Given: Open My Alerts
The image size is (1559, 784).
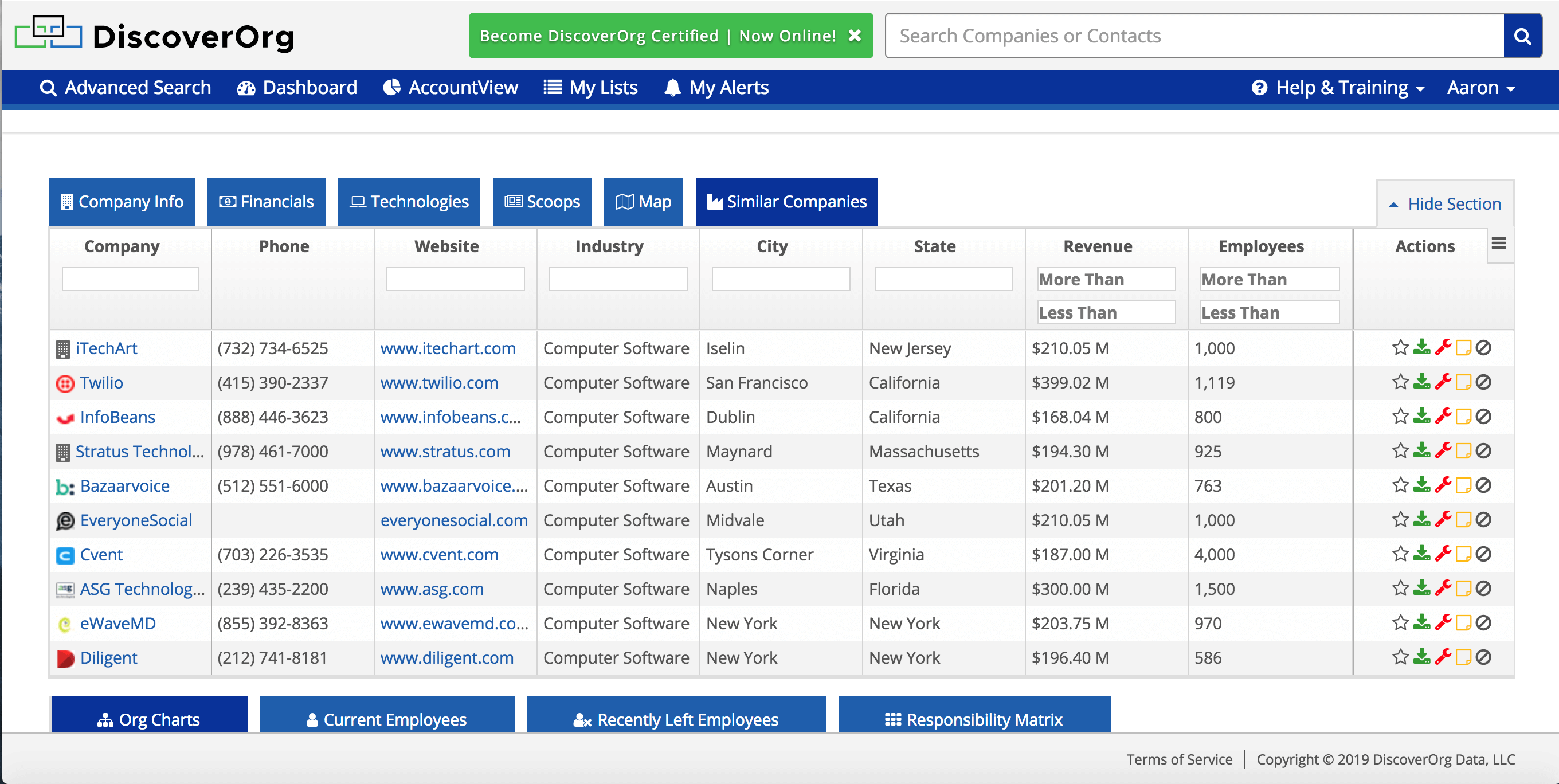Looking at the screenshot, I should click(x=716, y=88).
